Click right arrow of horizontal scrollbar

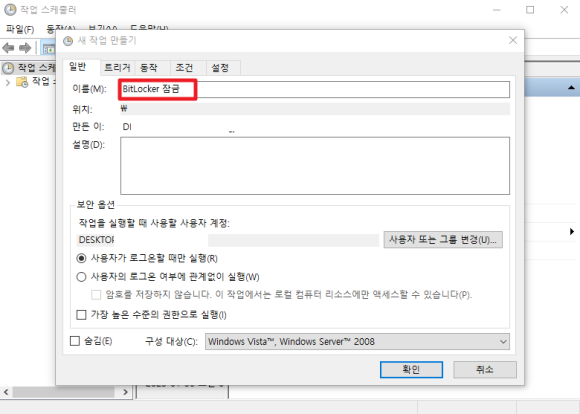125,392
